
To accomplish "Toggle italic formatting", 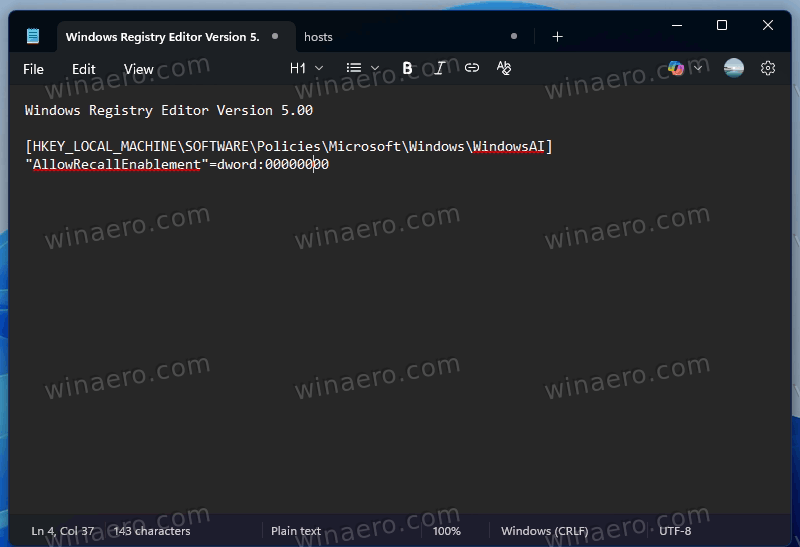I will pos(440,68).
